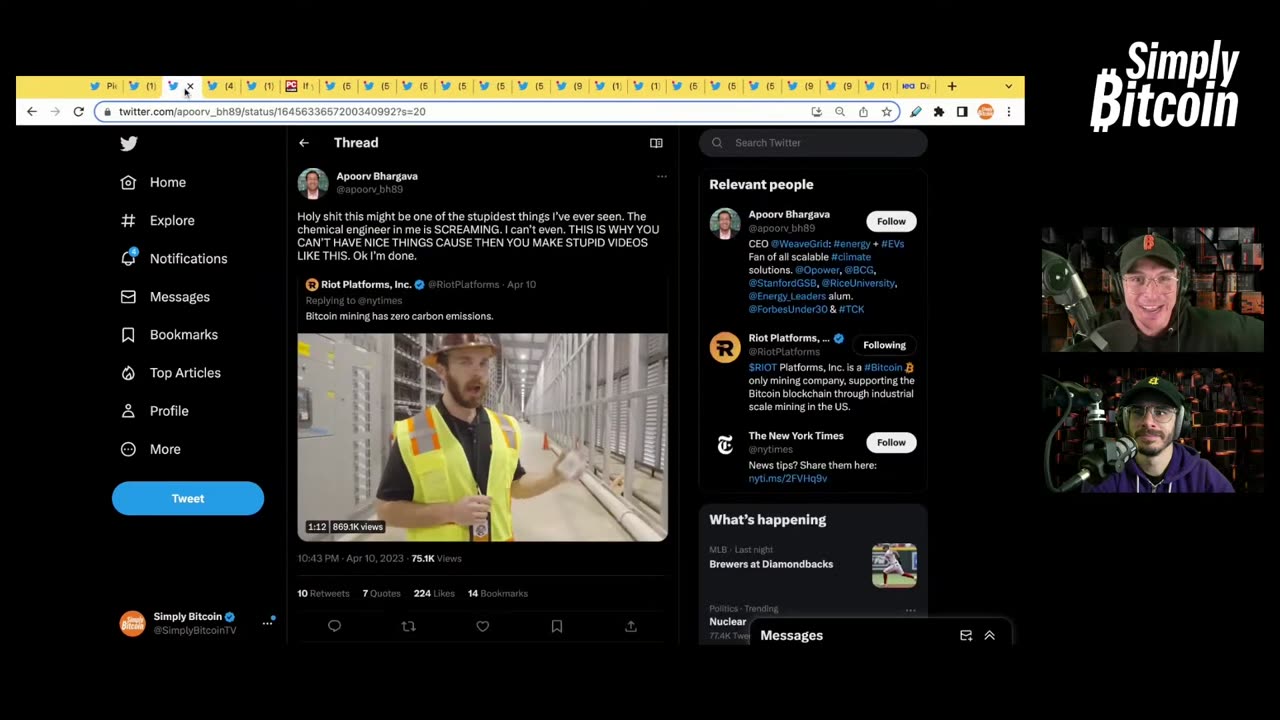This screenshot has width=1280, height=720.
Task: Open Riot Platforms avatar in Relevant people
Action: pos(725,347)
